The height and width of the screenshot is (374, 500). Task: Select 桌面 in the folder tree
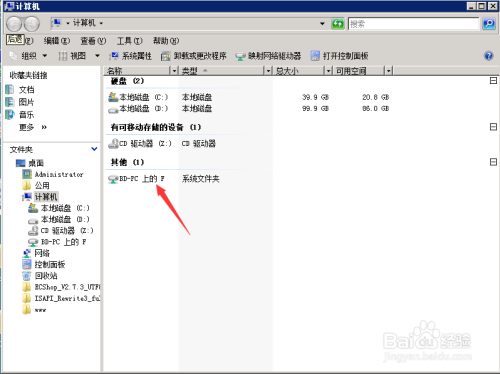(x=30, y=163)
